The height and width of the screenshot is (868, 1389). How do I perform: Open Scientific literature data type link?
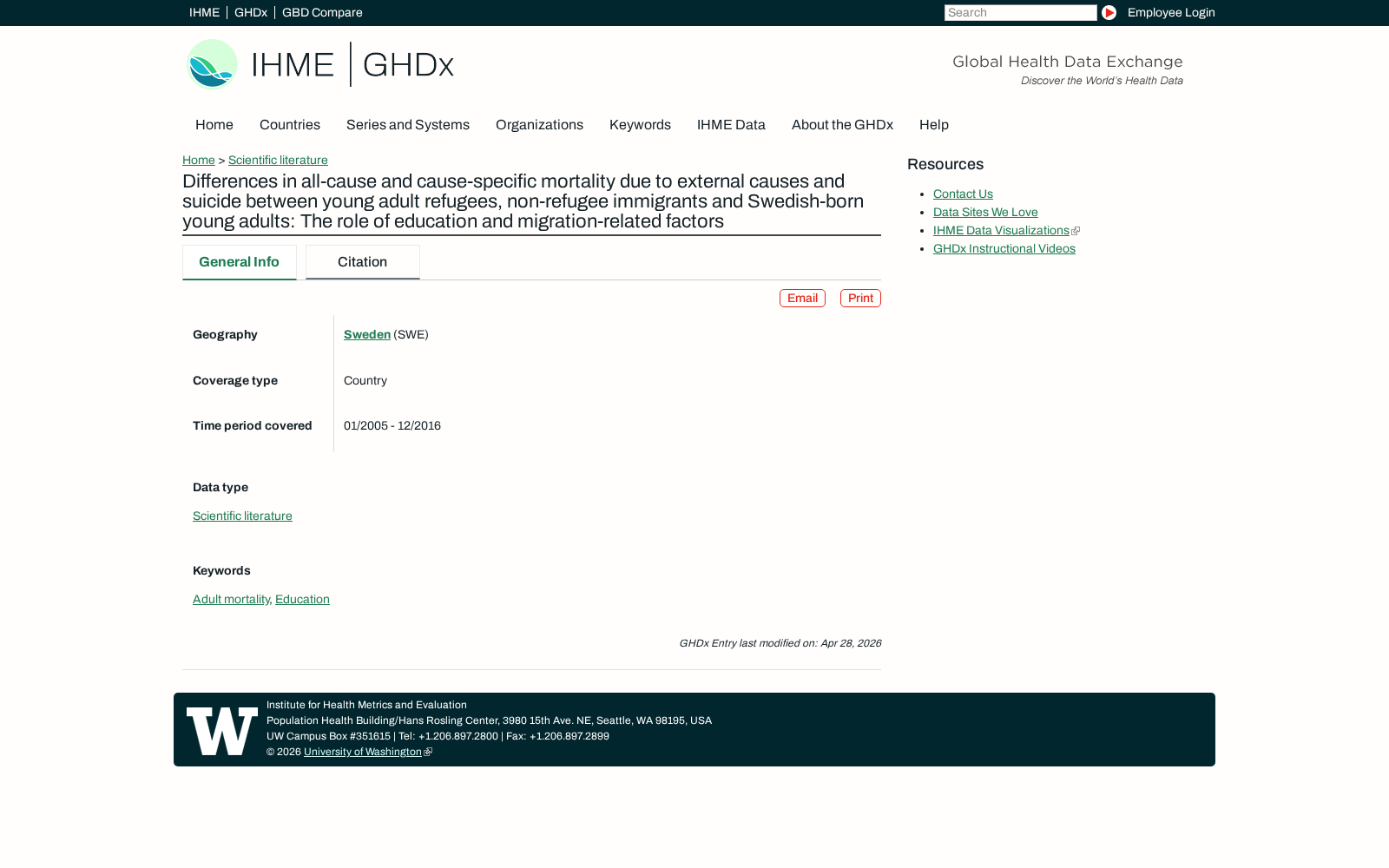point(242,516)
